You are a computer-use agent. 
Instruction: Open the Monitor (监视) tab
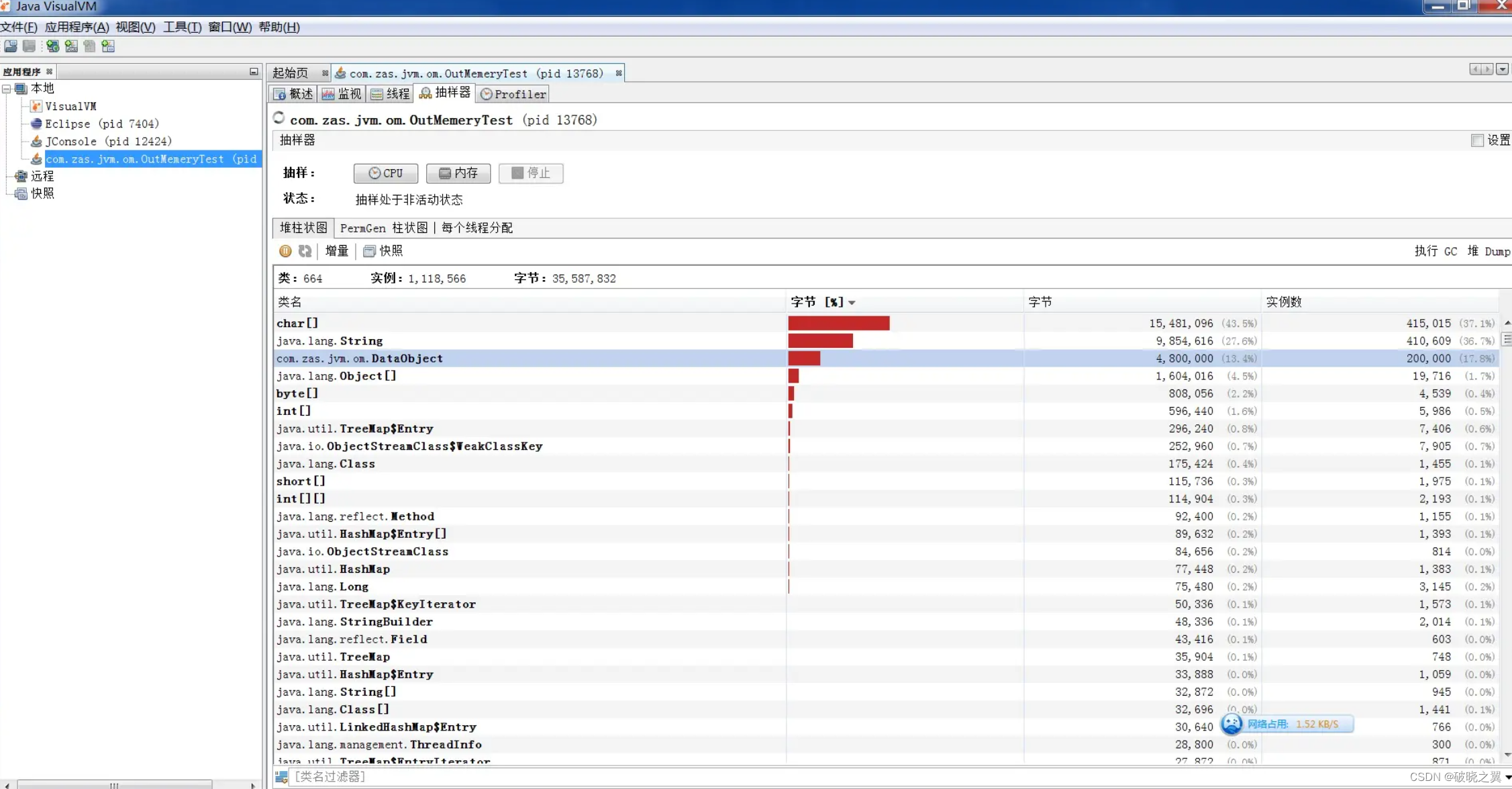pyautogui.click(x=342, y=94)
